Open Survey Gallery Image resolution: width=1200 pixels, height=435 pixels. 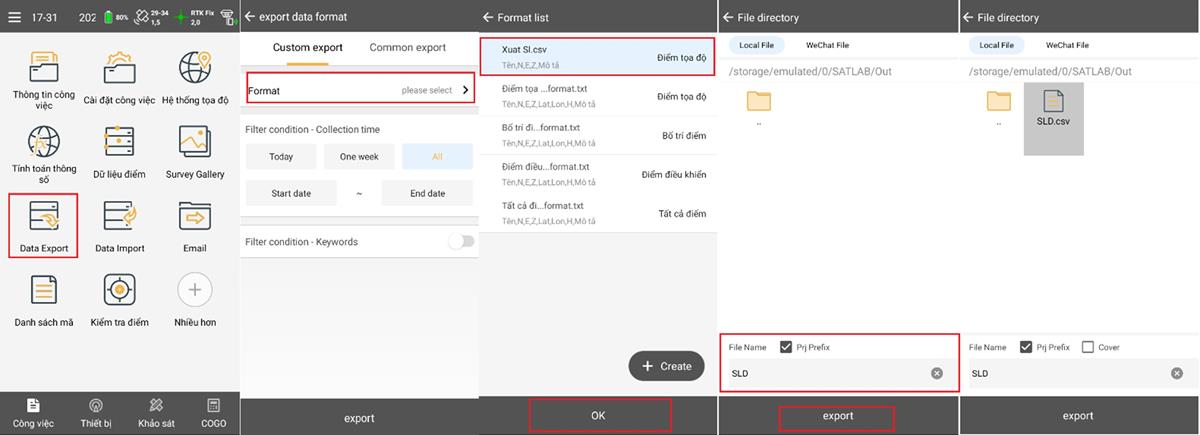195,142
